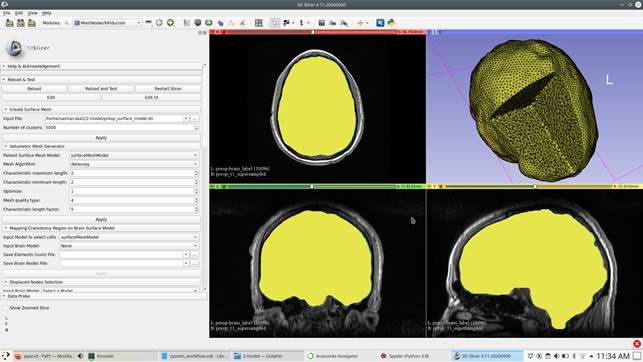
Task: Click the module search magnifier icon
Action: click(x=66, y=23)
